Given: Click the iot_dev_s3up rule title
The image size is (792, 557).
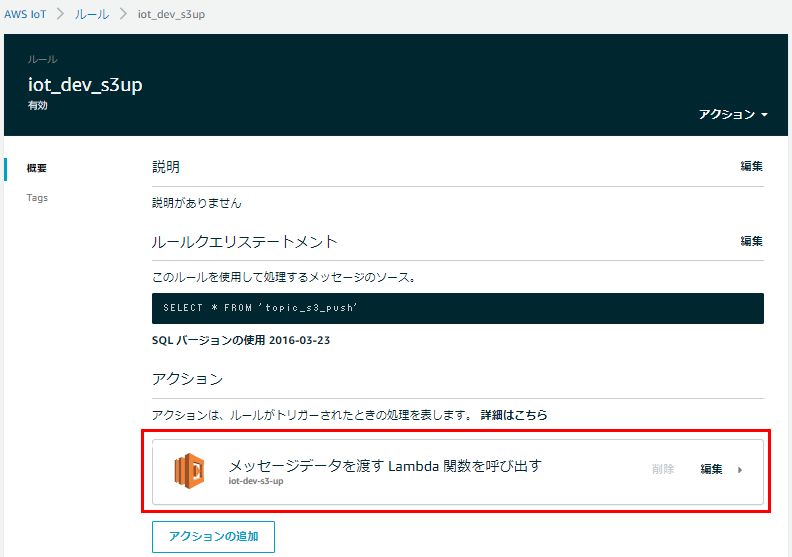Looking at the screenshot, I should (x=85, y=84).
